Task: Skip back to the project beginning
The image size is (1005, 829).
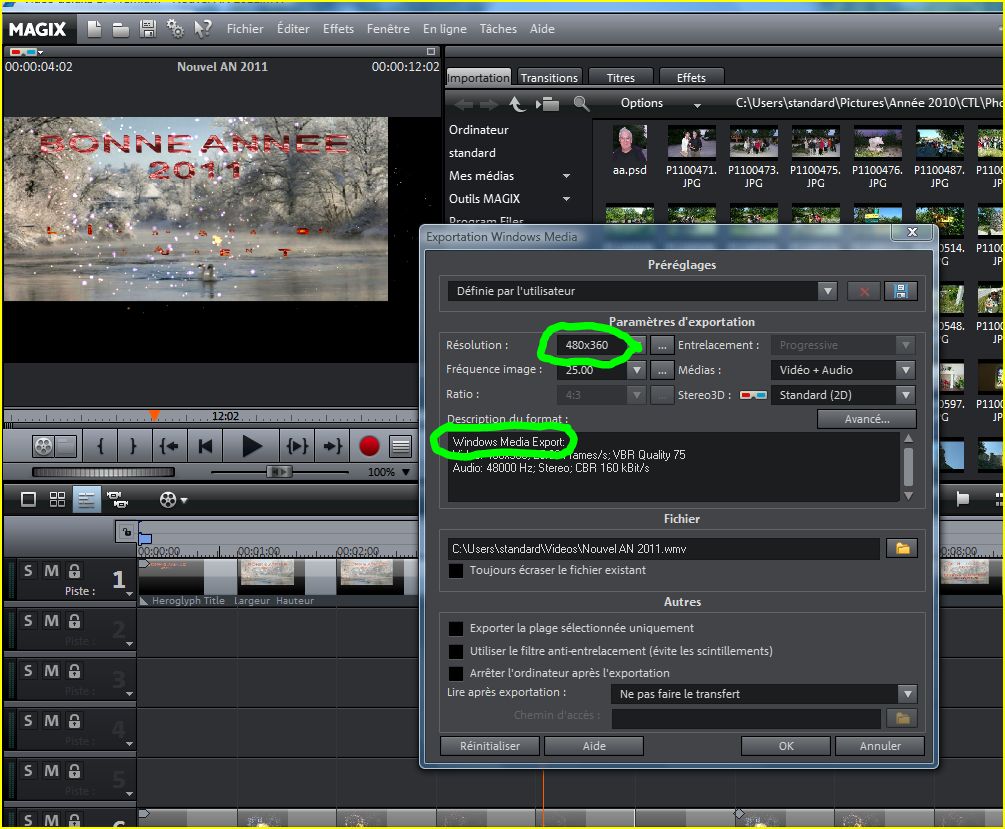Action: click(x=205, y=446)
